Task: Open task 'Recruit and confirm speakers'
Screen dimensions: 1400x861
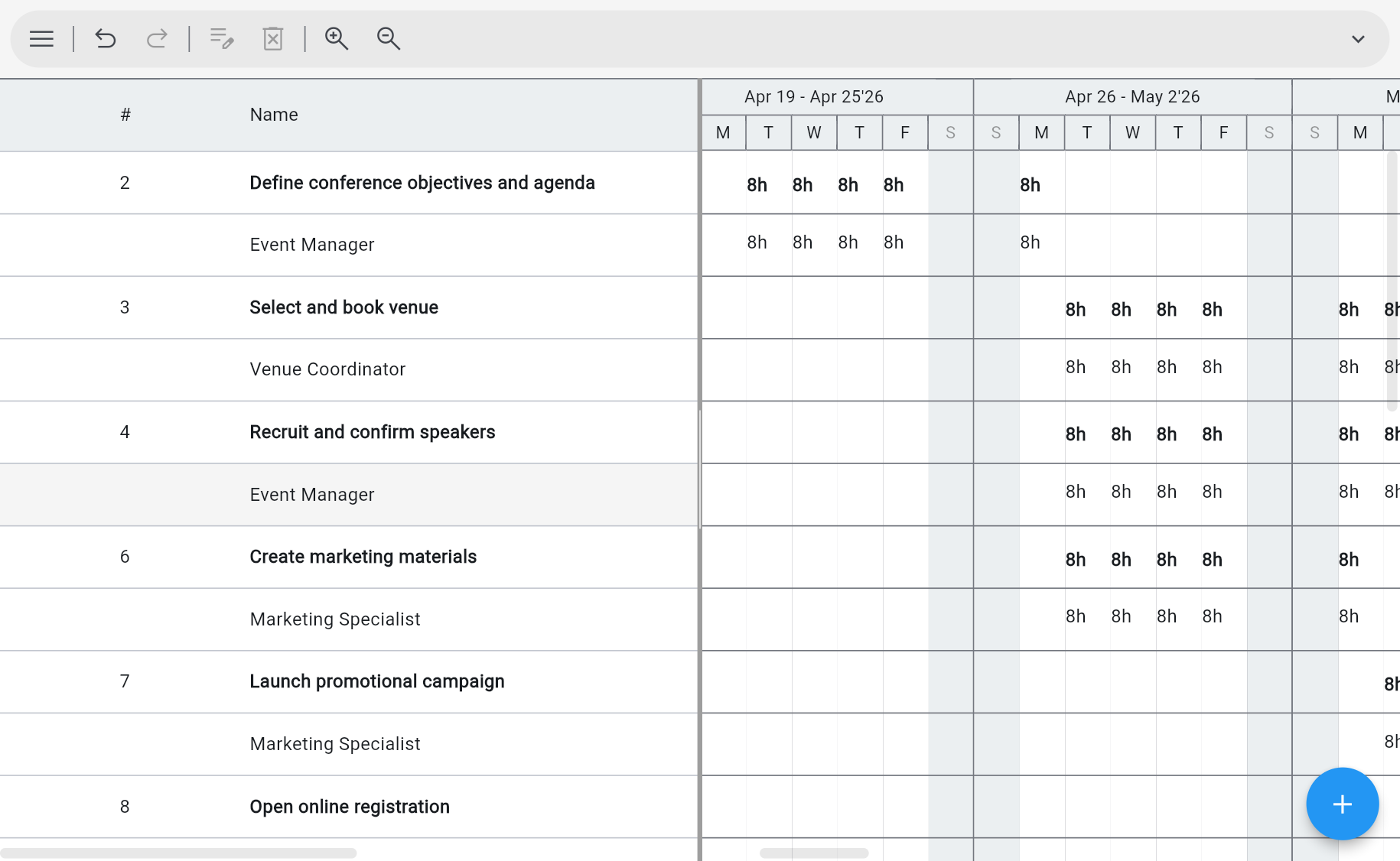Action: 372,432
